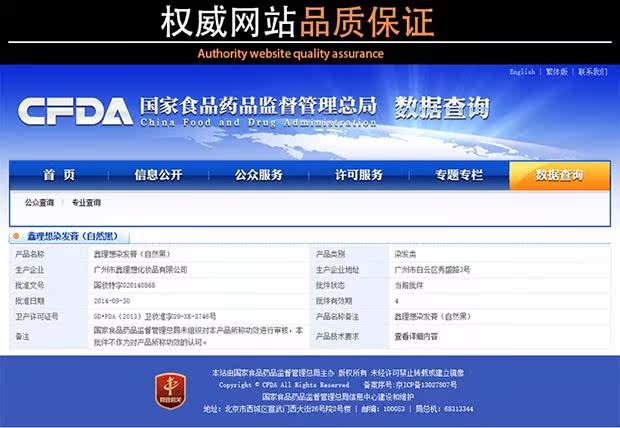
Task: Click status value 当前批件
Action: (x=409, y=285)
